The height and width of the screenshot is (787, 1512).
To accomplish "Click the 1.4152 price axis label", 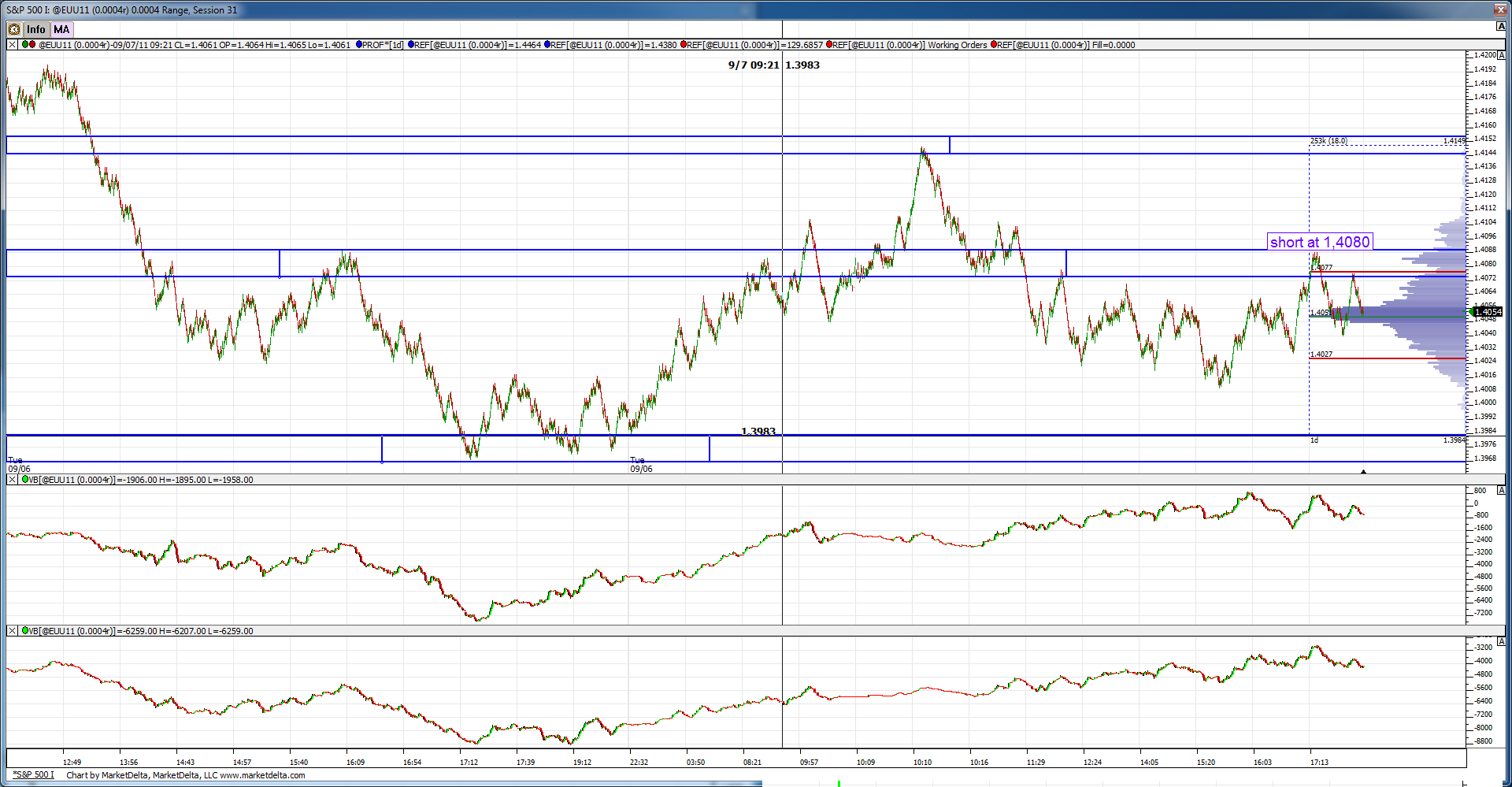I will click(1484, 139).
